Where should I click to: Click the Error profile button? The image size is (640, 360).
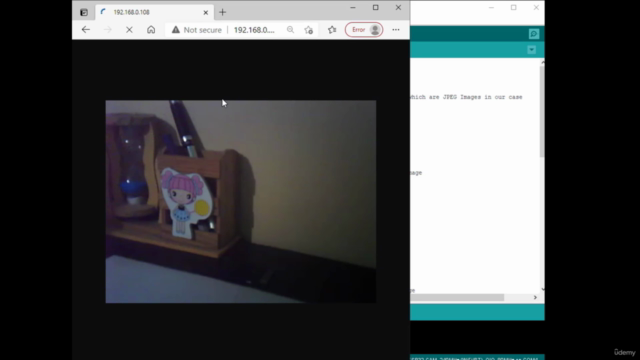364,30
